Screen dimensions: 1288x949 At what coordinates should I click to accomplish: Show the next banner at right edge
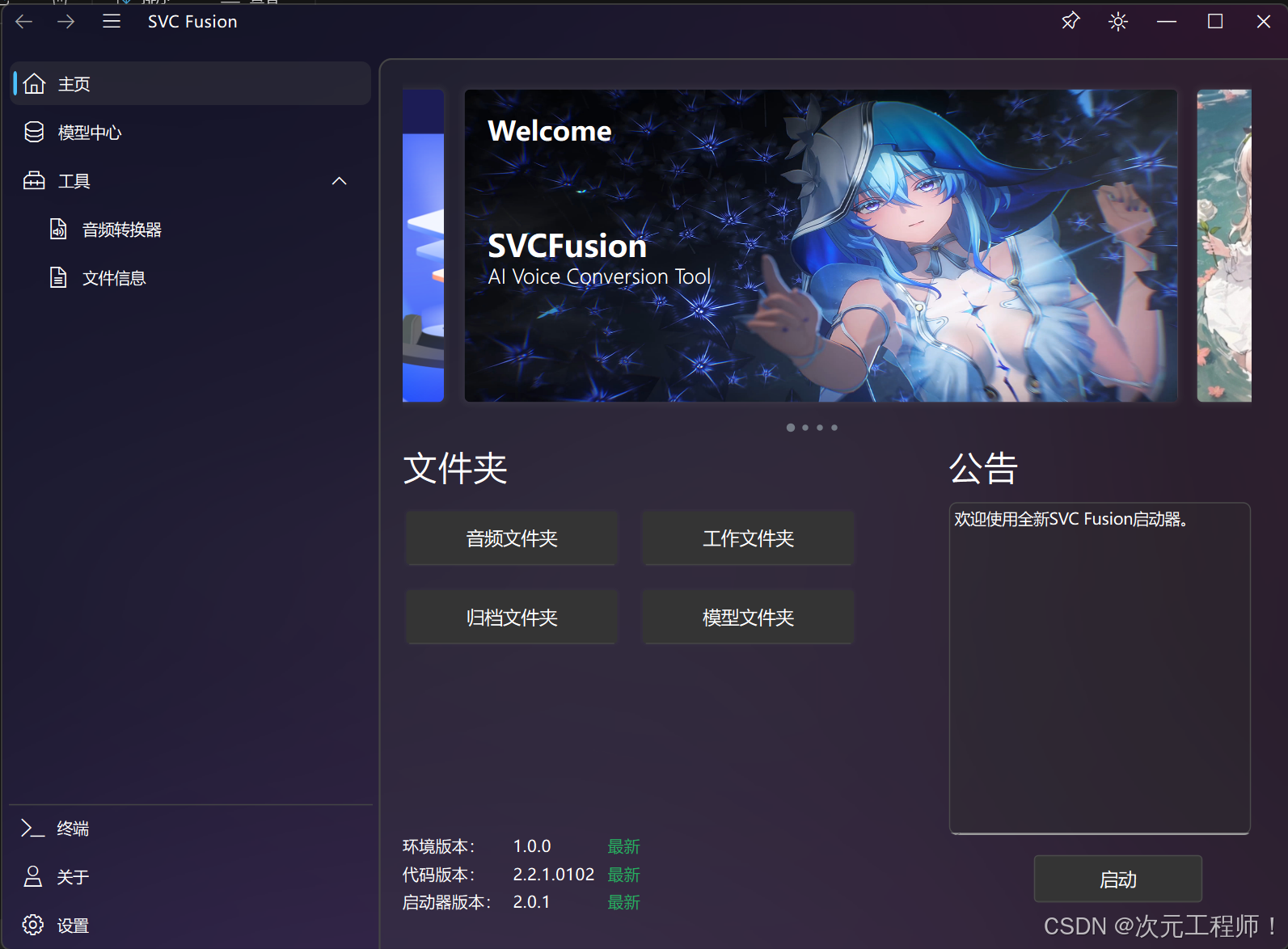[1224, 246]
